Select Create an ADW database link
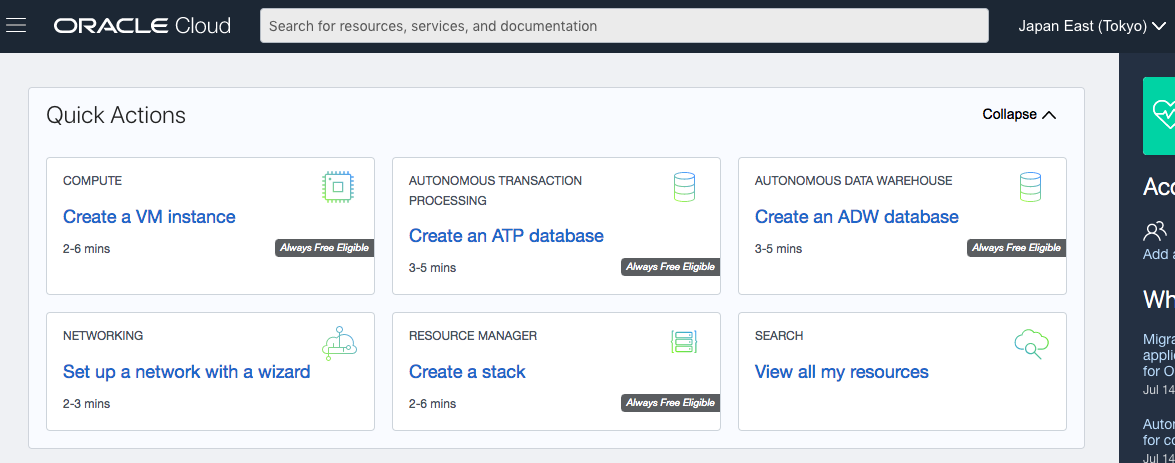This screenshot has height=463, width=1175. [x=856, y=217]
